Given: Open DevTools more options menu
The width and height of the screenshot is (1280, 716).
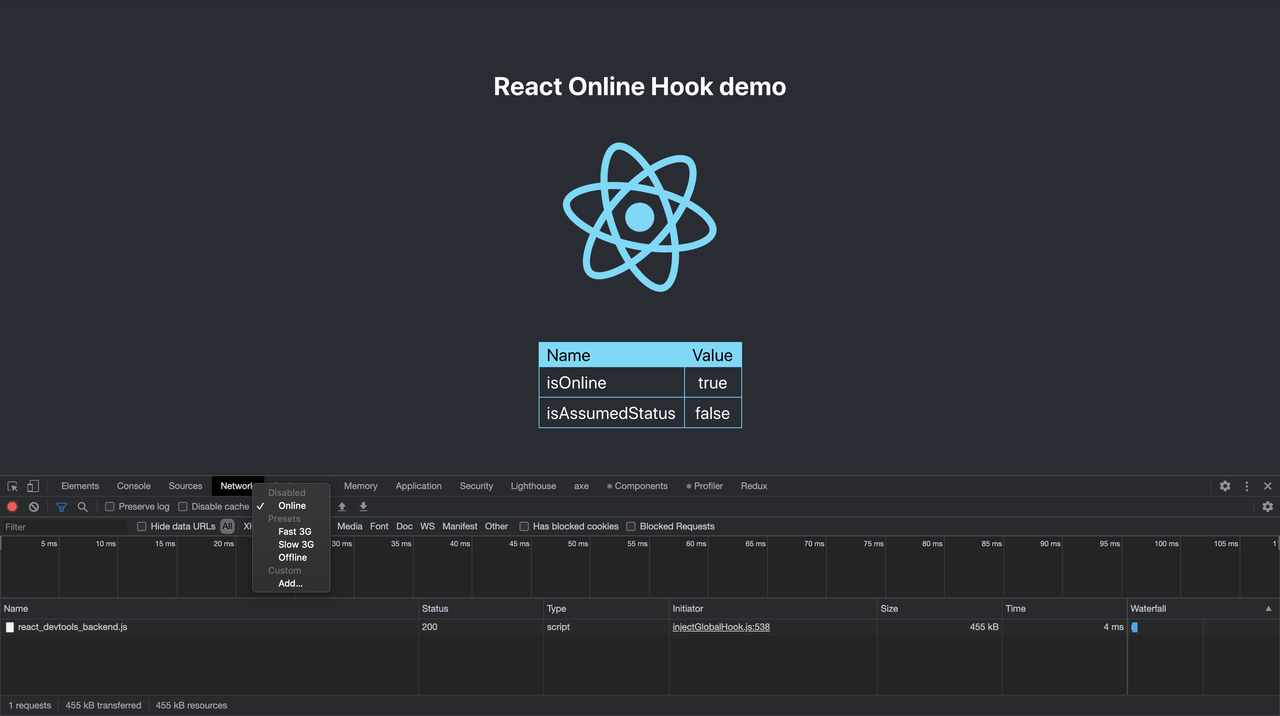Looking at the screenshot, I should (x=1247, y=486).
